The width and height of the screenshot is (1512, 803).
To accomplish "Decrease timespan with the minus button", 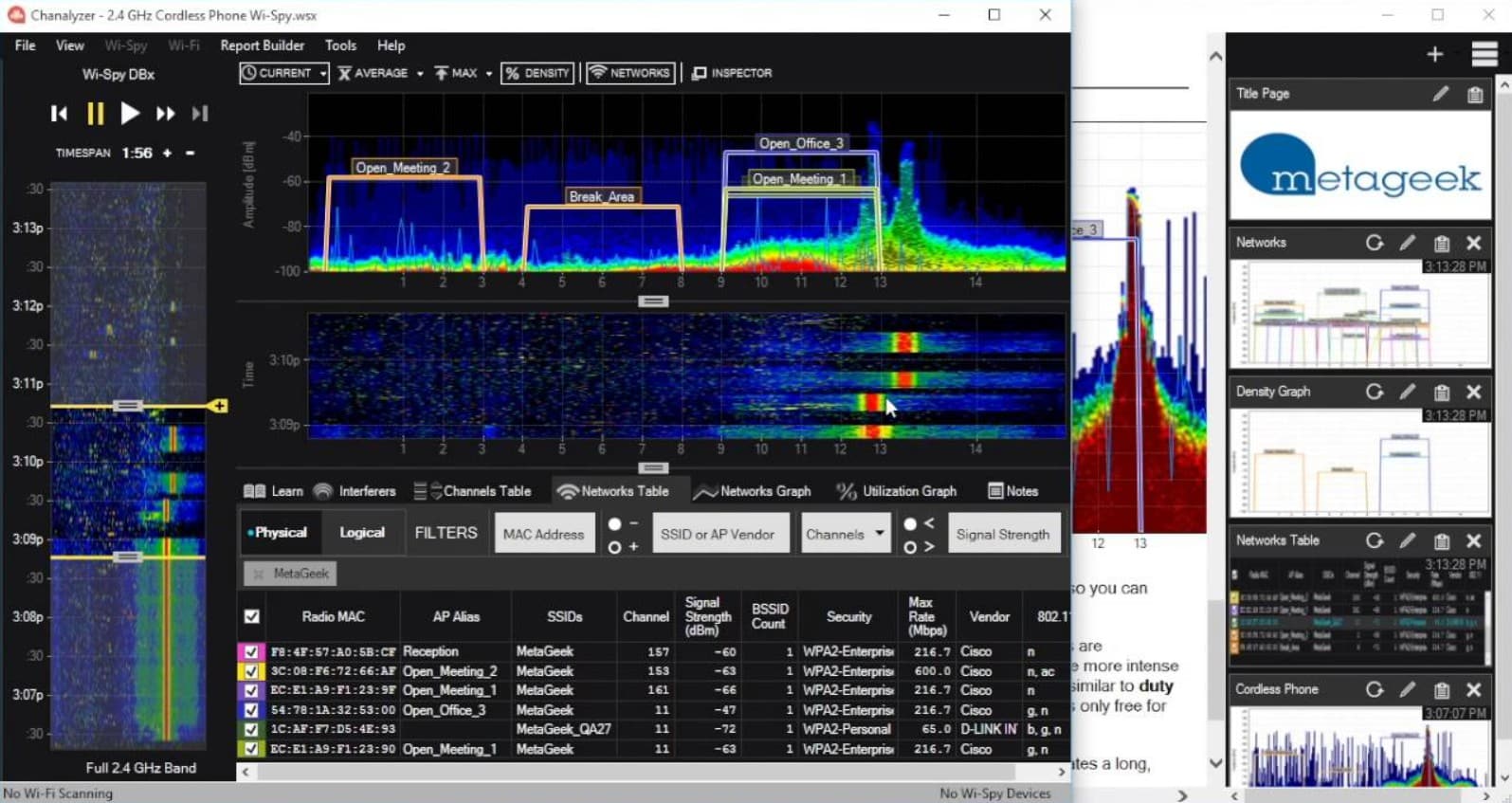I will point(190,153).
